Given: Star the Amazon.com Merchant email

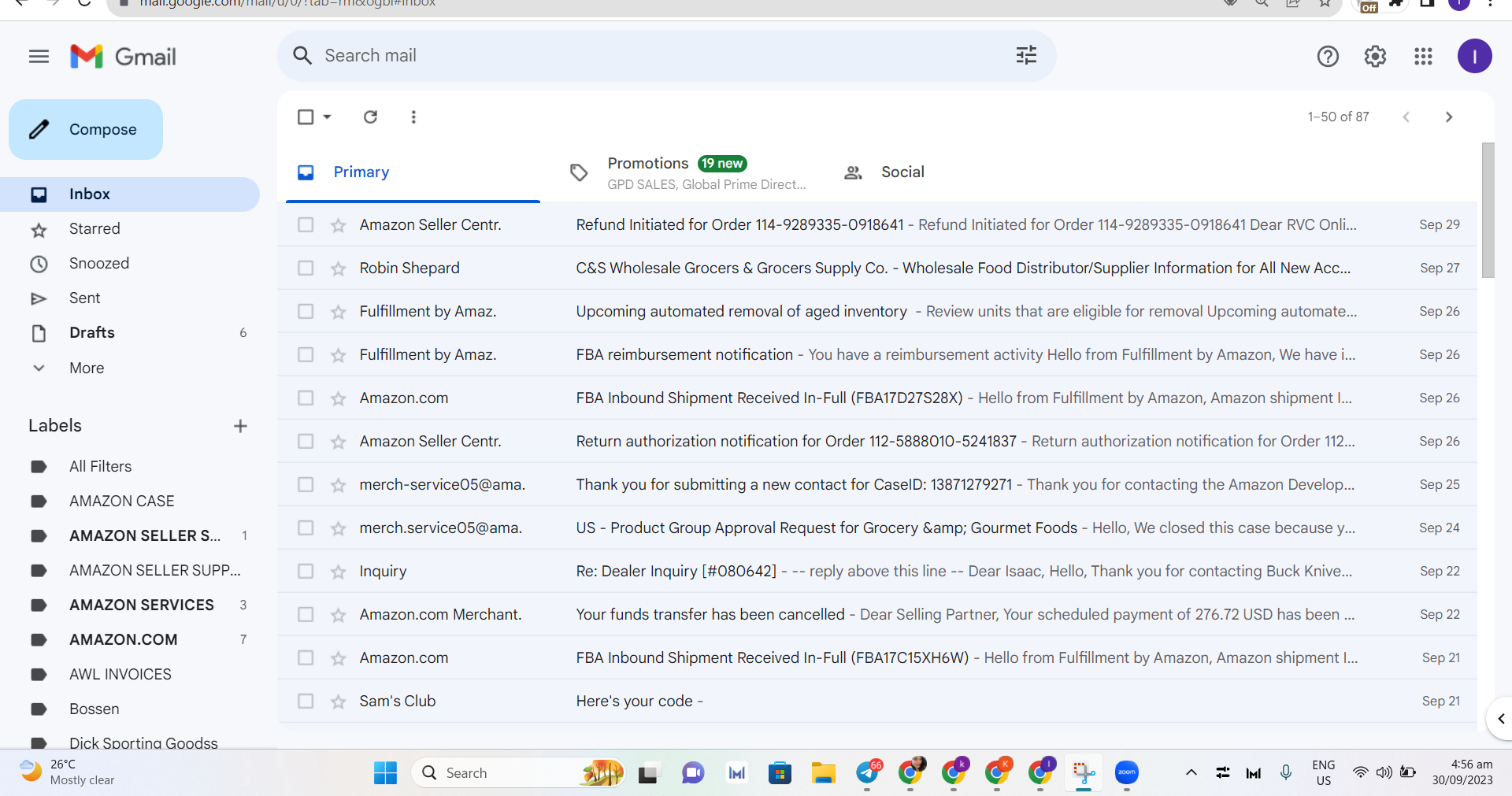Looking at the screenshot, I should pyautogui.click(x=339, y=615).
